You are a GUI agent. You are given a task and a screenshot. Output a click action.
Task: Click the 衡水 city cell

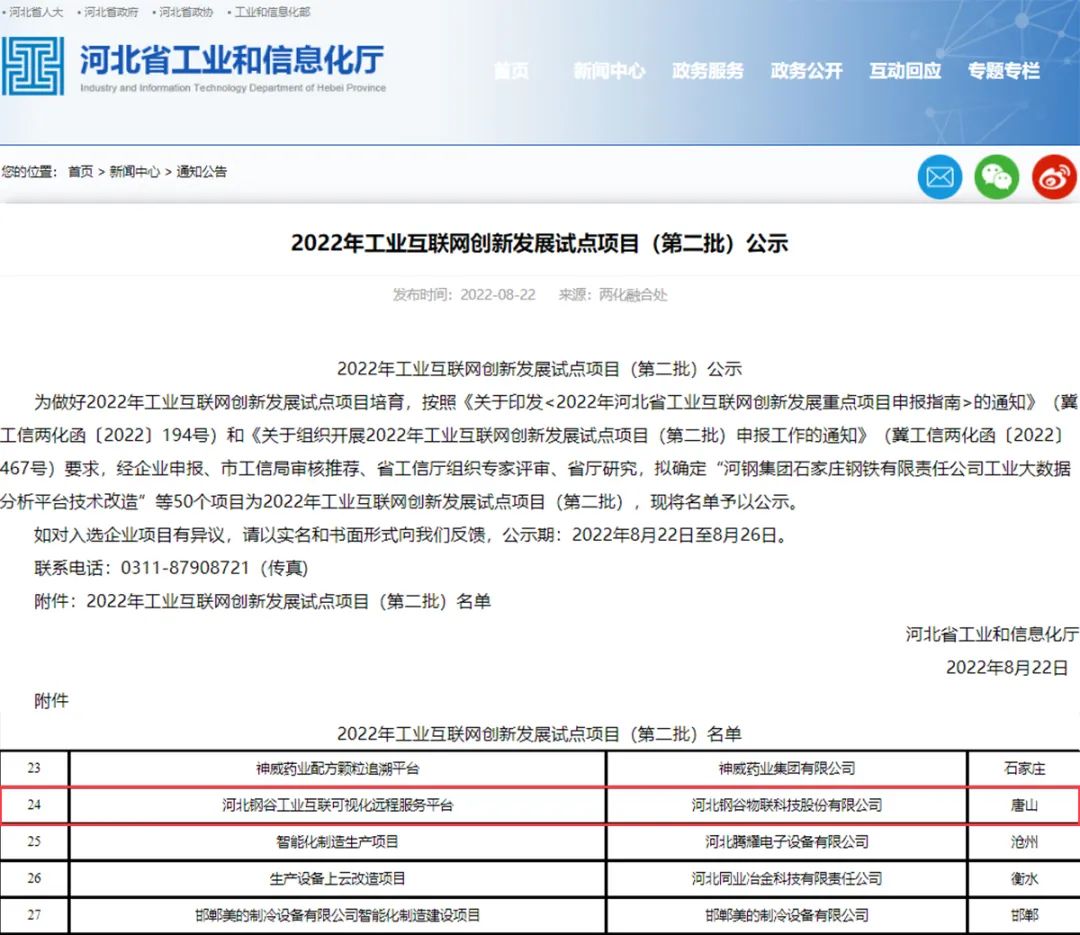1024,879
